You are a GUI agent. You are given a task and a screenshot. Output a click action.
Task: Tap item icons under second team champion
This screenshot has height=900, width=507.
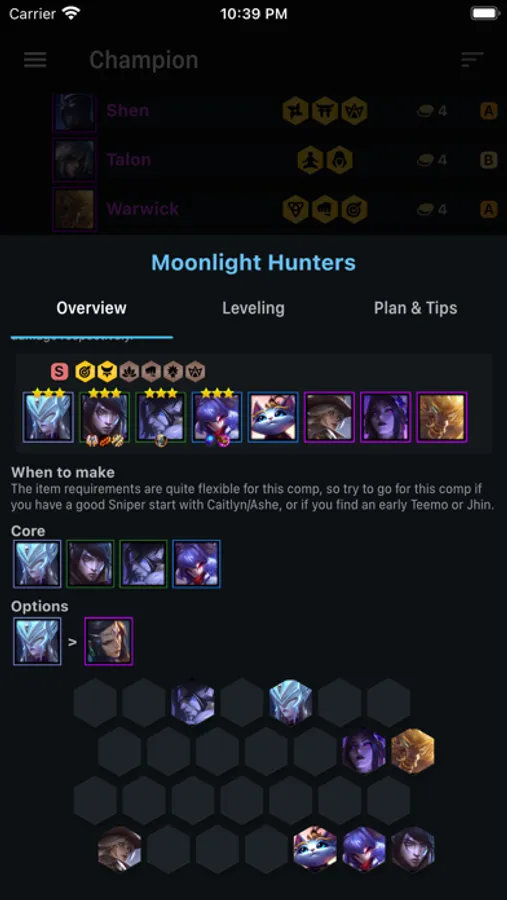point(105,441)
